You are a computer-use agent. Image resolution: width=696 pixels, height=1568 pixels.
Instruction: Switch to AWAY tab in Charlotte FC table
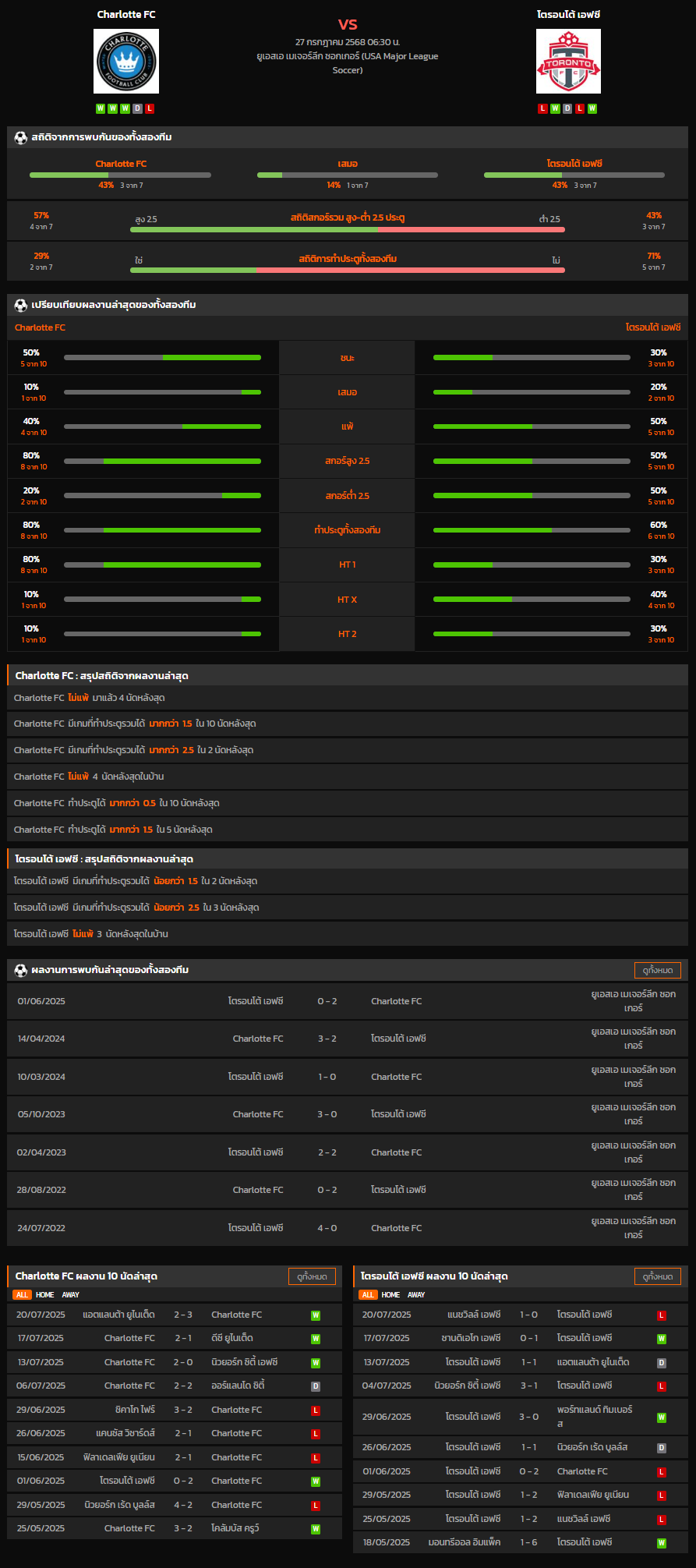coord(71,1295)
